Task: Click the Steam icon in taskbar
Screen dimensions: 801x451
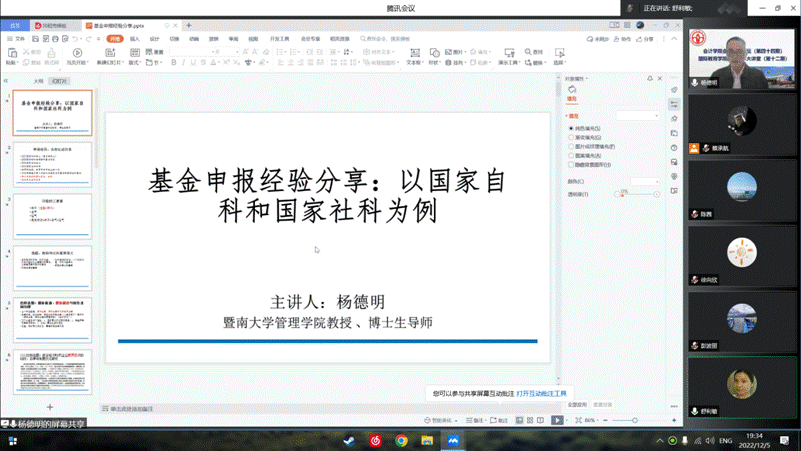Action: (x=349, y=440)
